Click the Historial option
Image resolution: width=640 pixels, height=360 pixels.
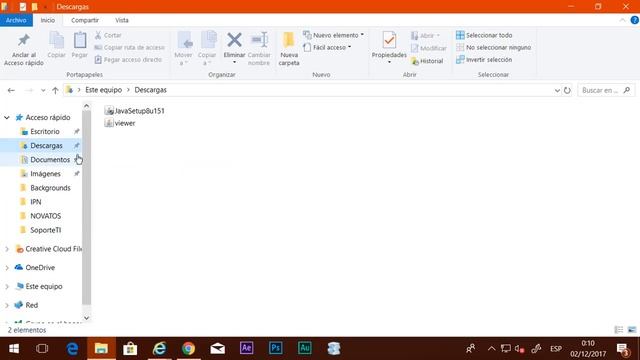click(427, 61)
